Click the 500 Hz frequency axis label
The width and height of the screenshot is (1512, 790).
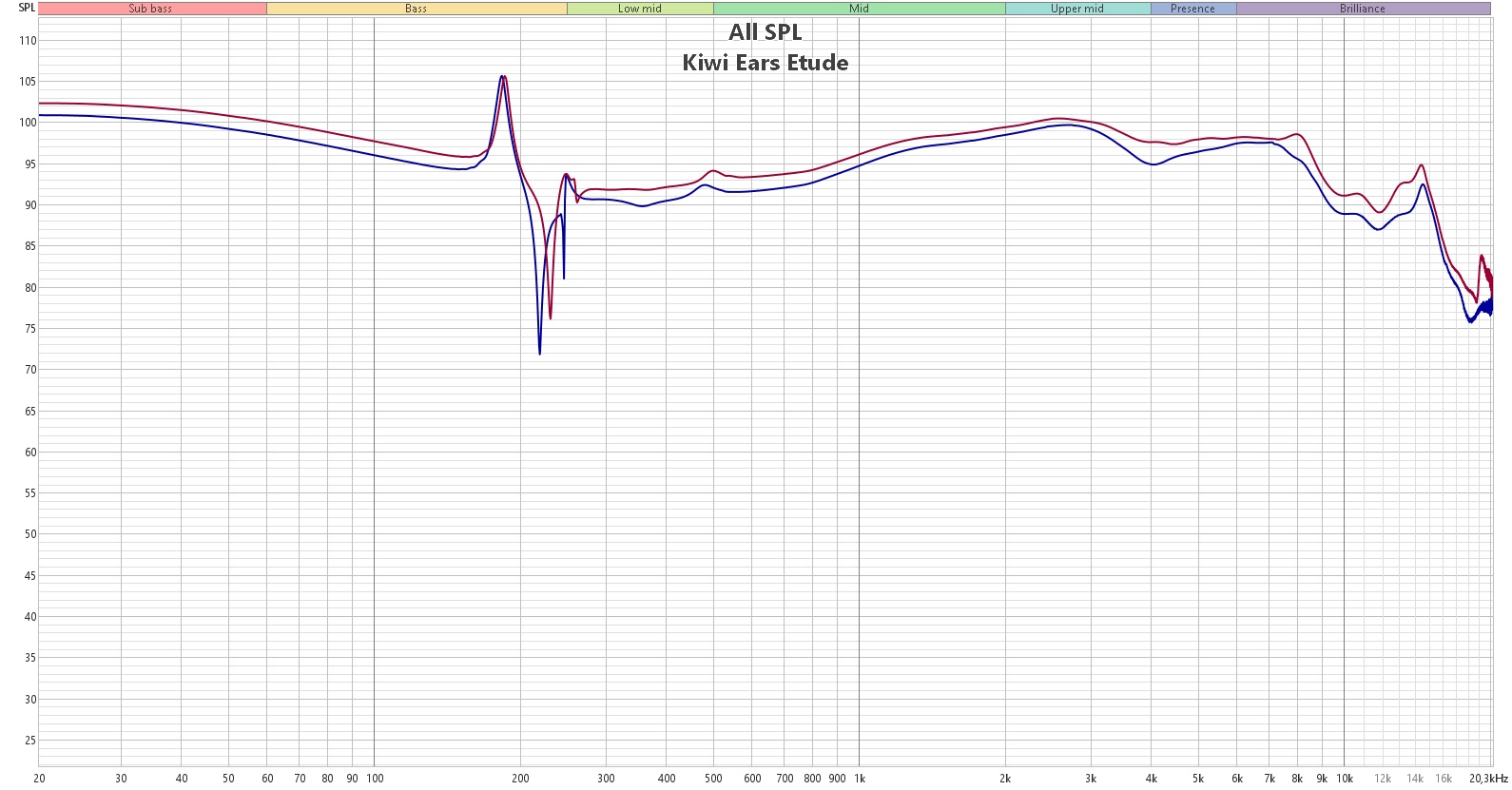click(713, 779)
